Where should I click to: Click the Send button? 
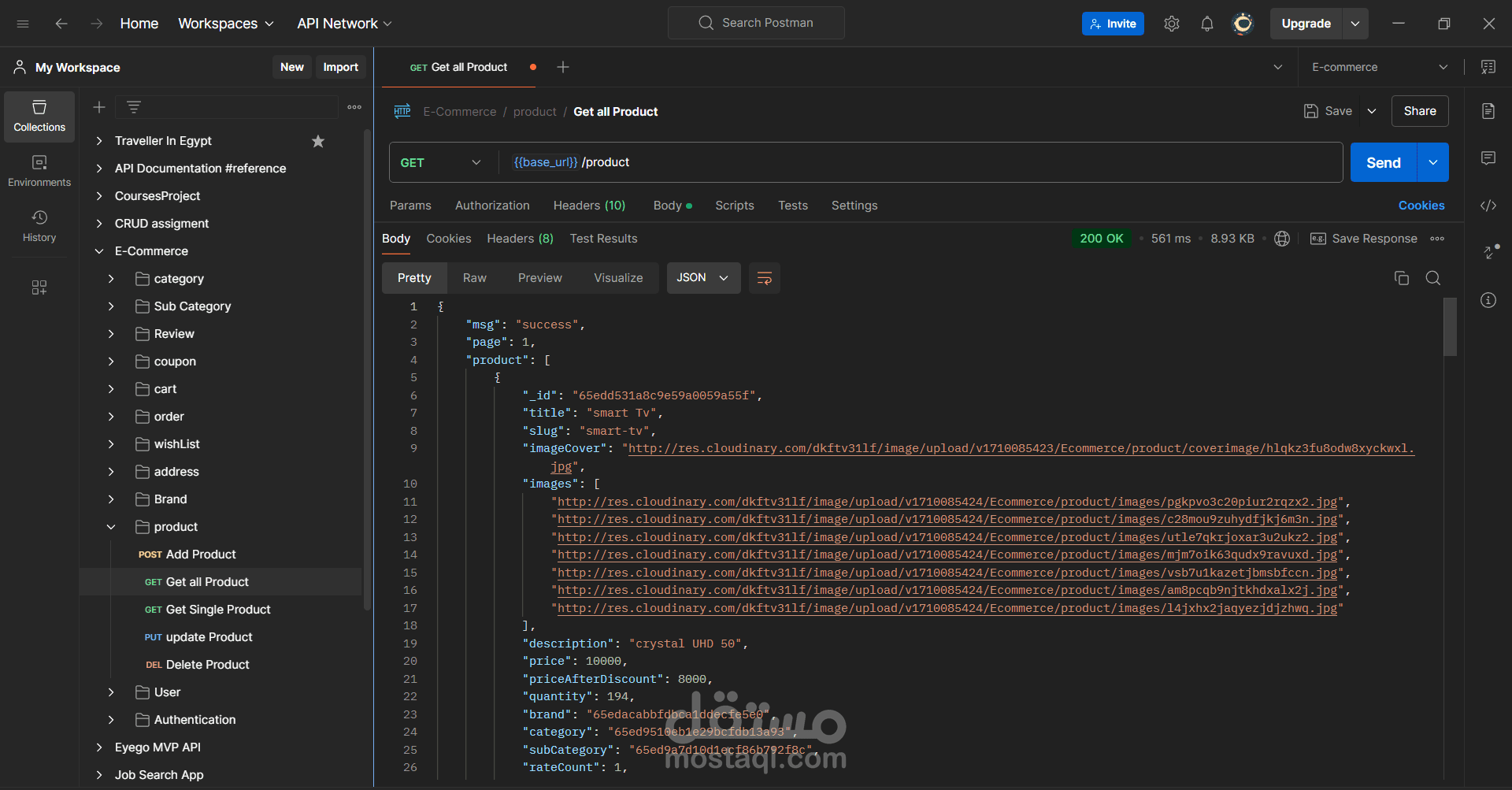(1384, 162)
